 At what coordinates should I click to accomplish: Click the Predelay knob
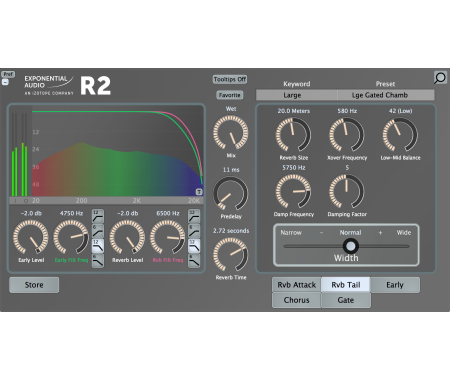[231, 194]
